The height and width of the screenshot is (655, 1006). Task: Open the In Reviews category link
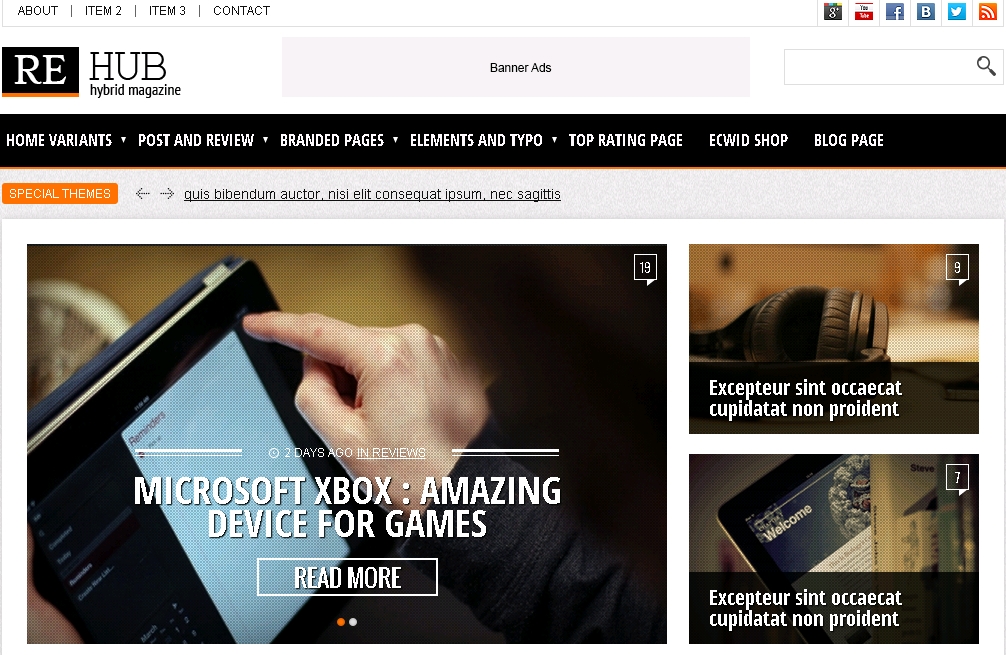(x=391, y=453)
